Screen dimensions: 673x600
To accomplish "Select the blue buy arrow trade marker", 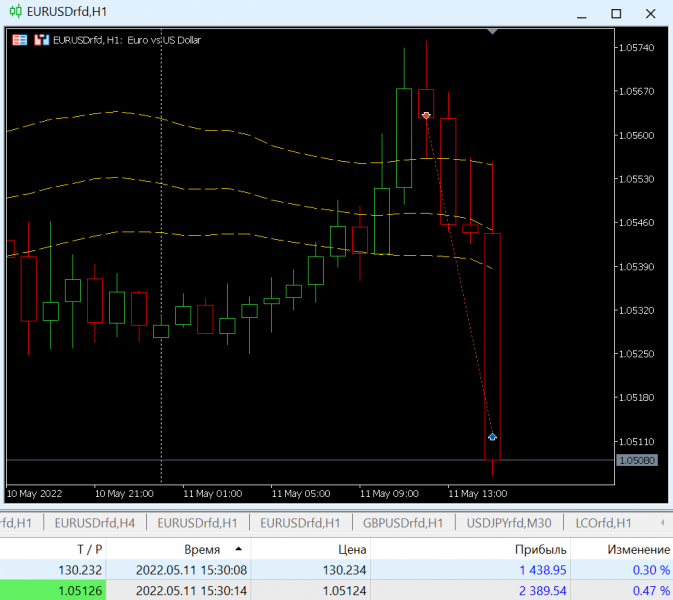I will pos(492,436).
